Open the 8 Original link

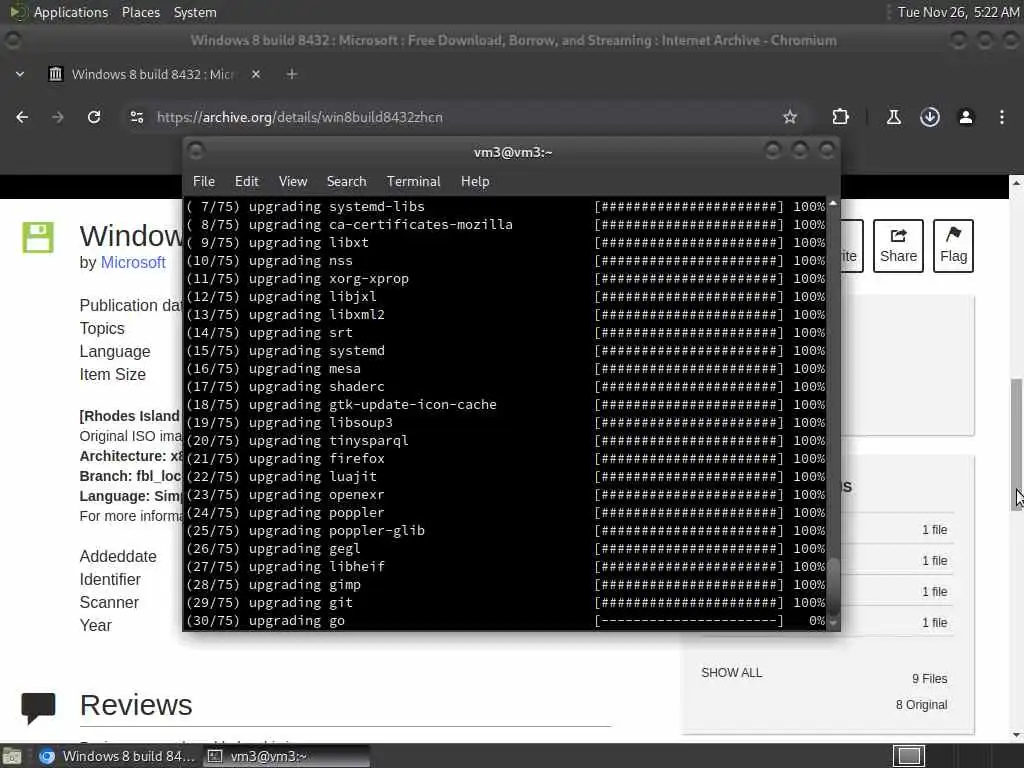[x=921, y=705]
